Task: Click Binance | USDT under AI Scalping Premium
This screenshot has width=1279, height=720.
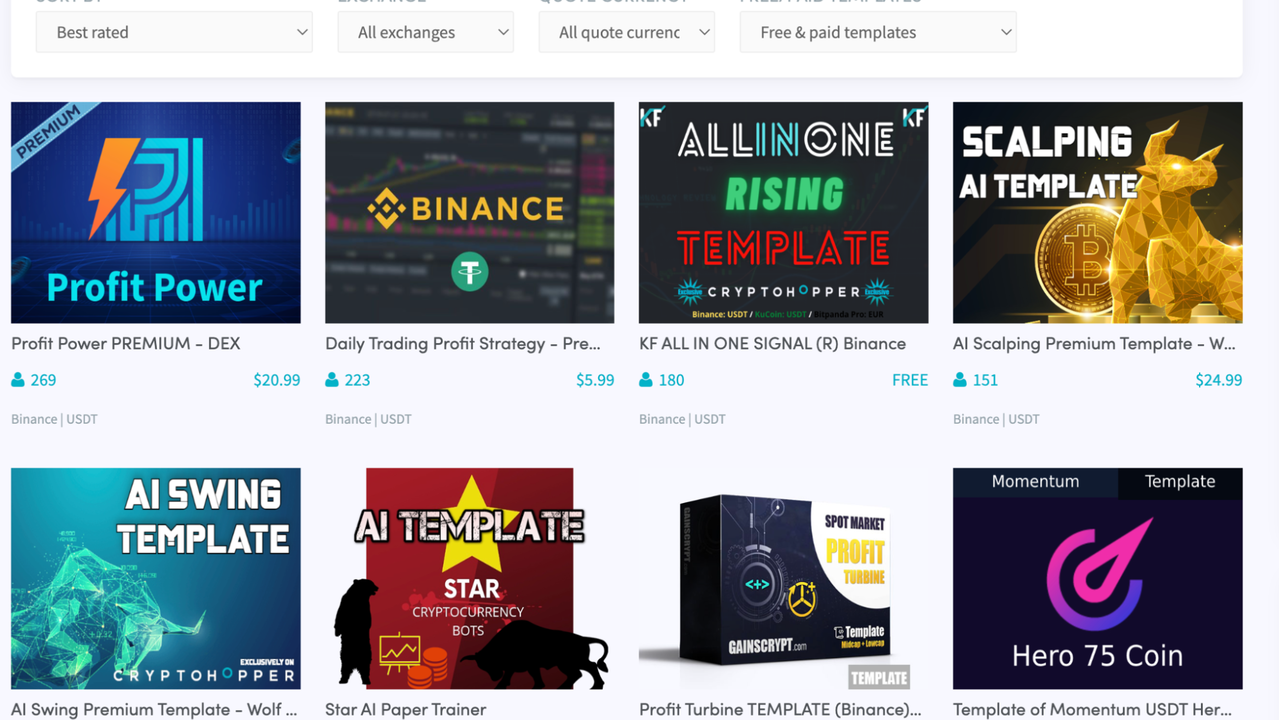Action: click(x=996, y=419)
